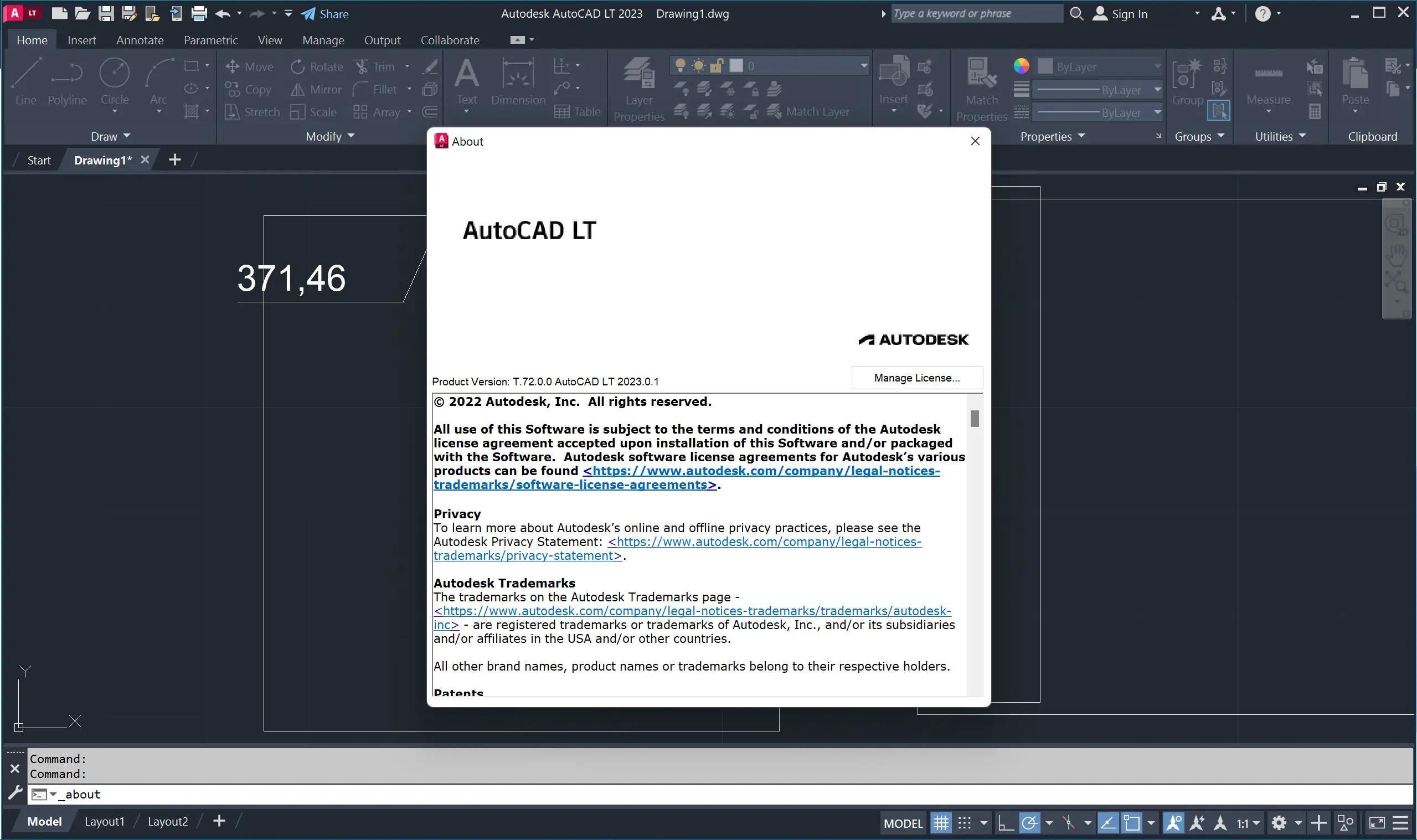Switch to the Annotate ribbon tab
Viewport: 1417px width, 840px height.
click(140, 40)
